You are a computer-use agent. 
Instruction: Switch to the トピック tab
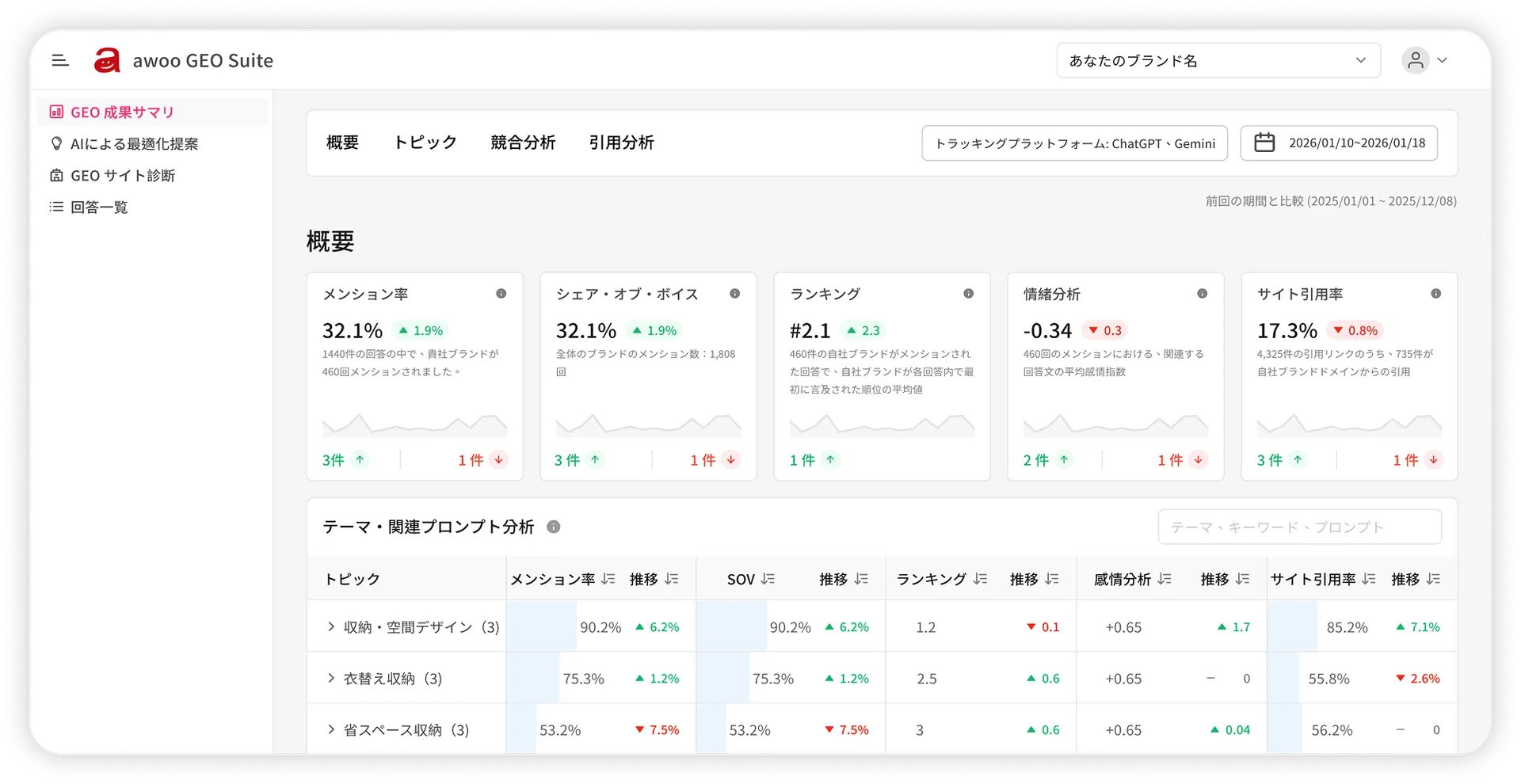tap(425, 143)
